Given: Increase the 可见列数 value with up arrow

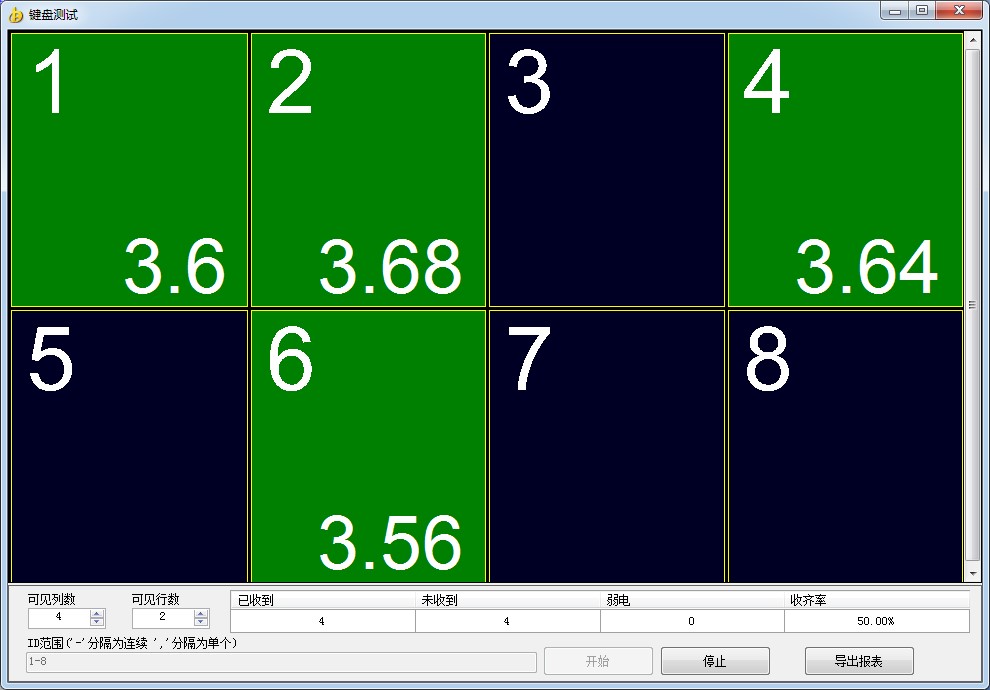Looking at the screenshot, I should pyautogui.click(x=97, y=613).
